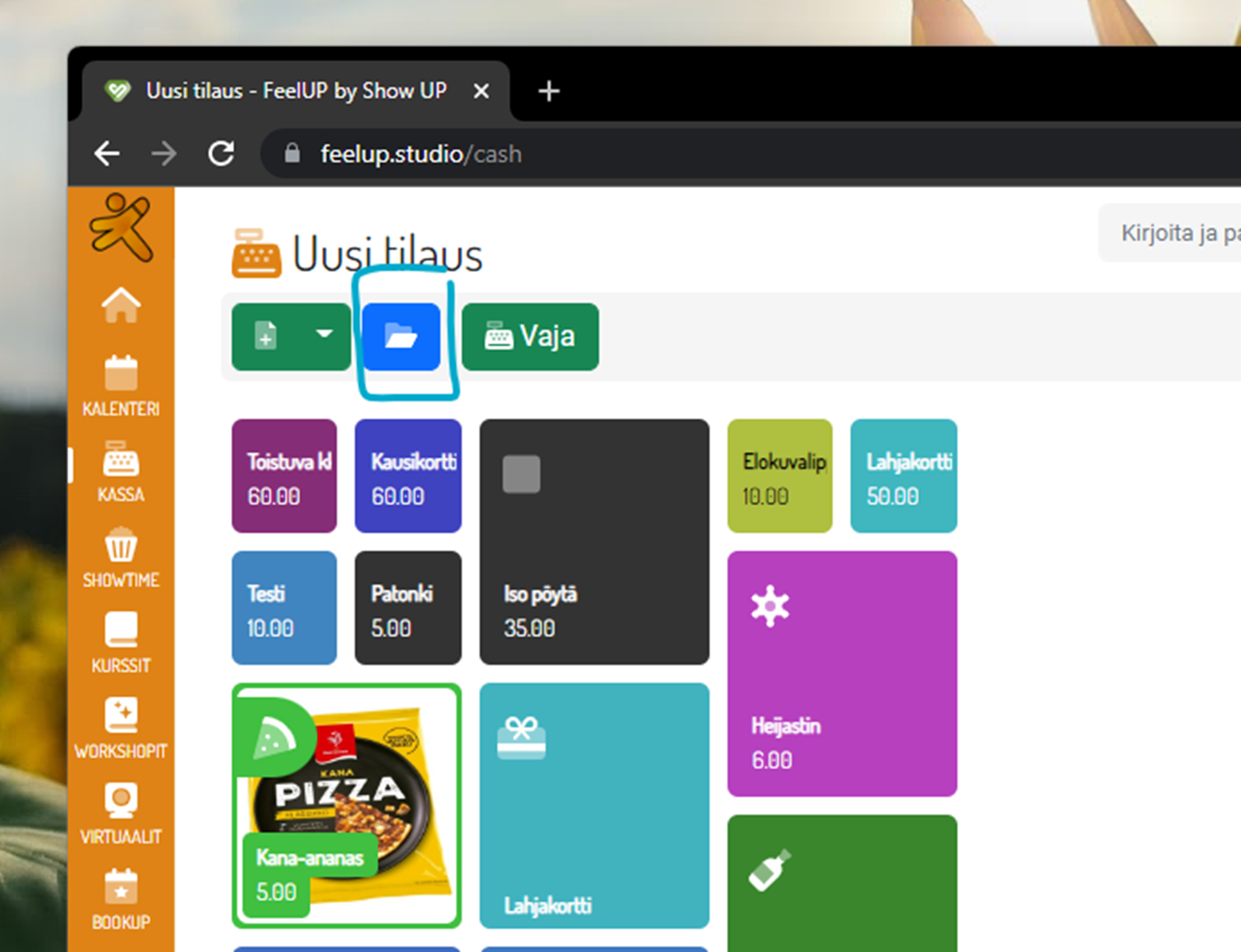Expand the new order dropdown arrow
The width and height of the screenshot is (1241, 952).
324,335
